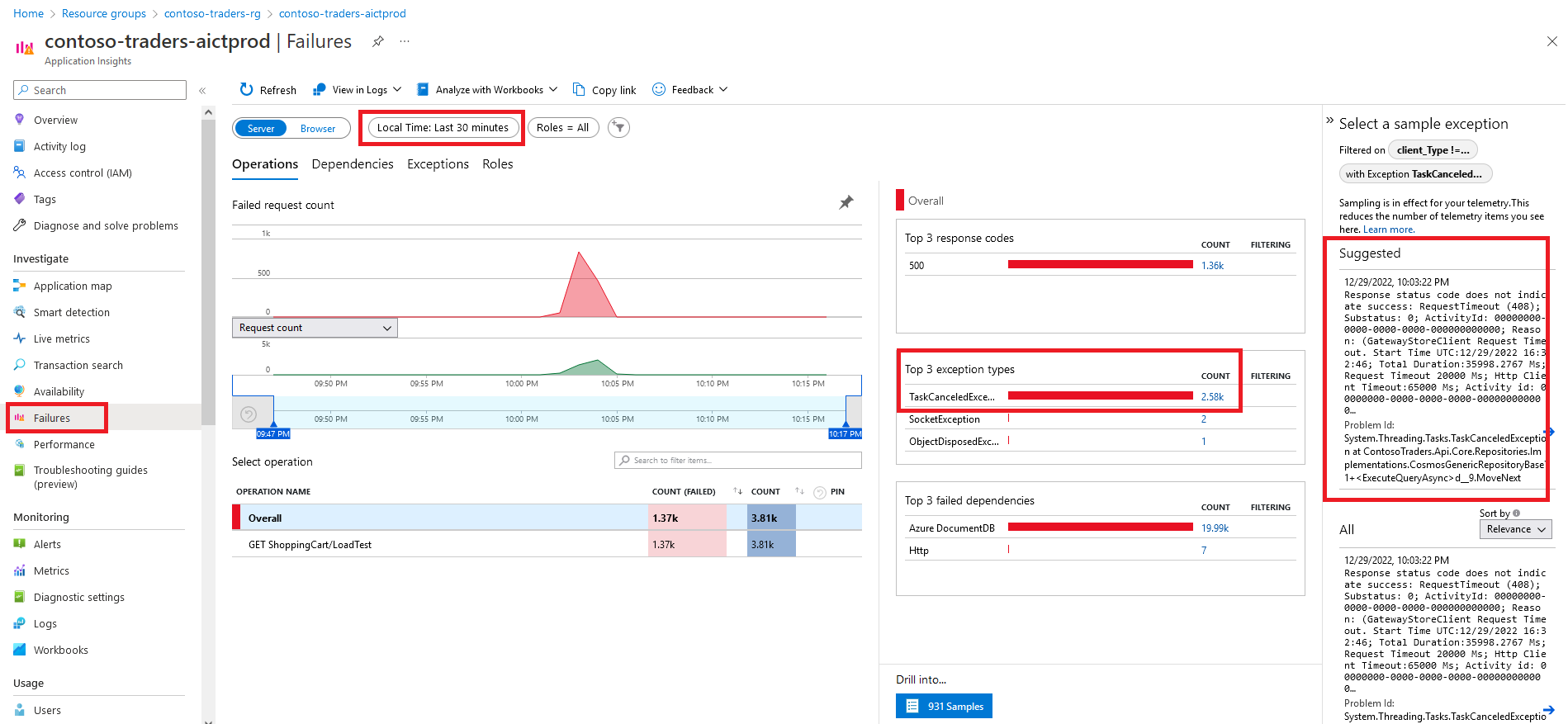The image size is (1568, 724).
Task: Click the add filter funnel icon
Action: (x=618, y=127)
